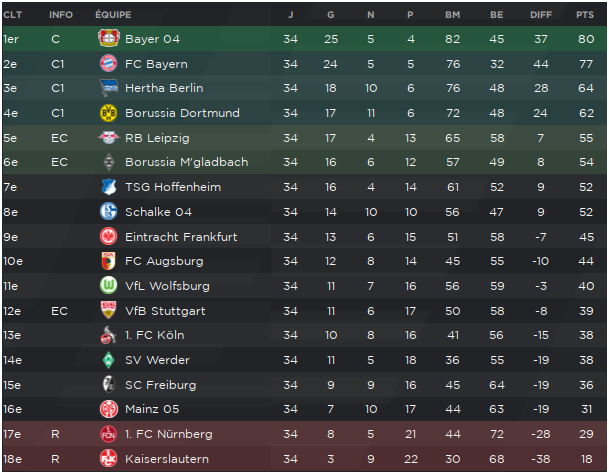Open the RB Leipzig logo

coord(109,137)
